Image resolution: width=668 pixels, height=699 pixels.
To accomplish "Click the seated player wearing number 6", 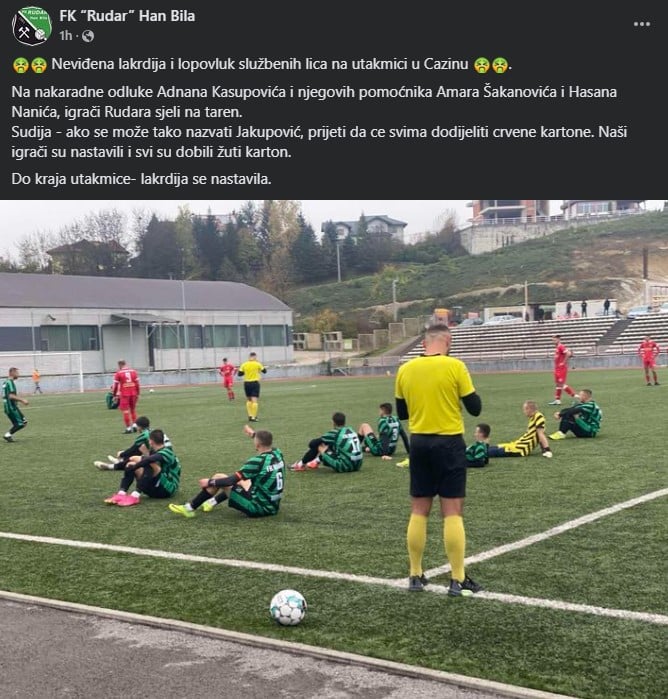I will 234,477.
